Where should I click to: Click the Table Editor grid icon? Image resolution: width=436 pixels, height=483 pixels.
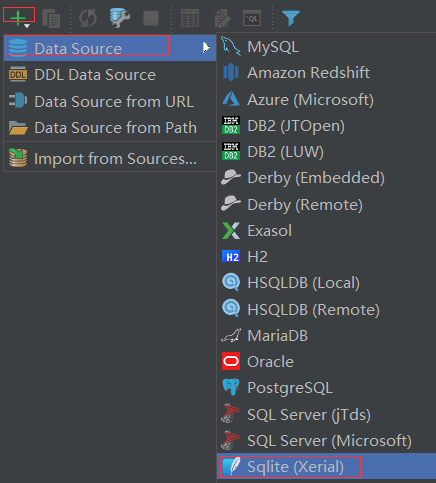pyautogui.click(x=190, y=18)
